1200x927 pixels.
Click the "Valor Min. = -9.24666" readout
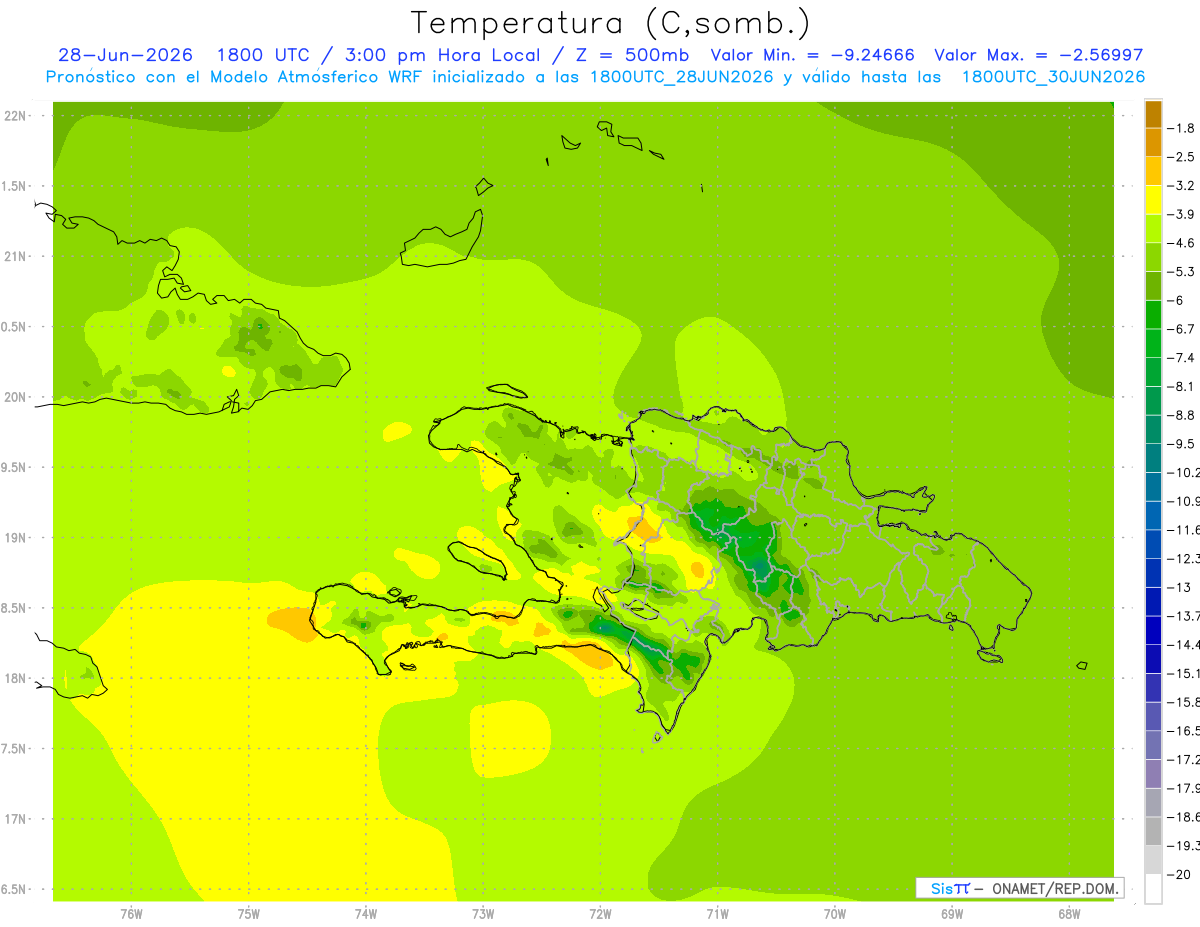812,55
